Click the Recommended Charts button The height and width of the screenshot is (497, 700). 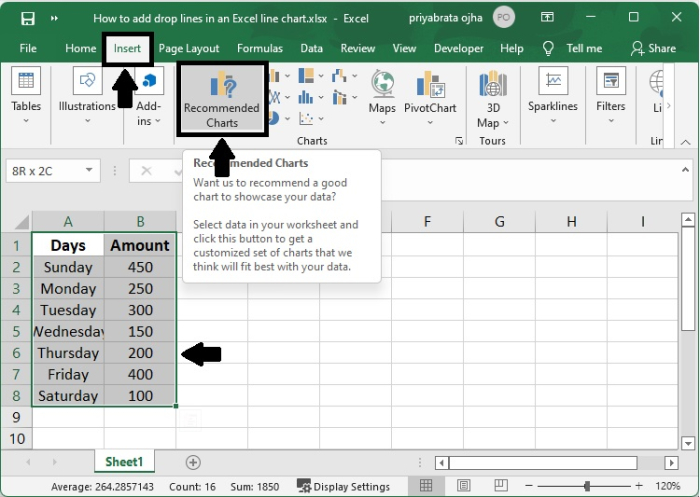coord(222,98)
